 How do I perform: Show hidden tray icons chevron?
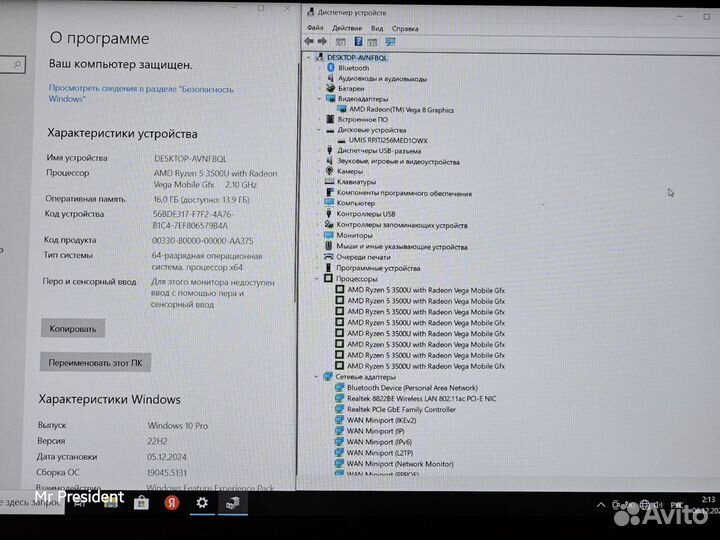click(x=601, y=505)
